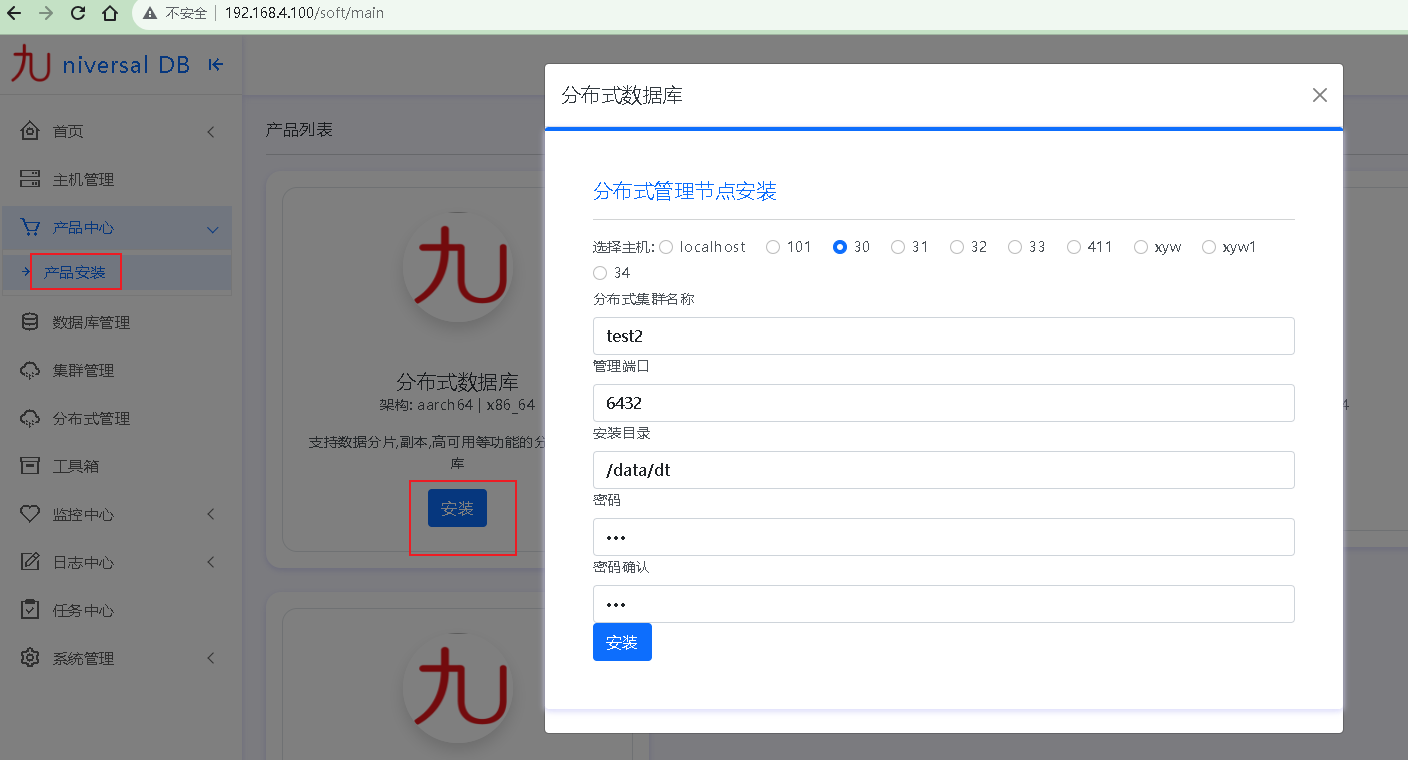Click the 管理端口 input field
The image size is (1408, 760).
coord(943,403)
